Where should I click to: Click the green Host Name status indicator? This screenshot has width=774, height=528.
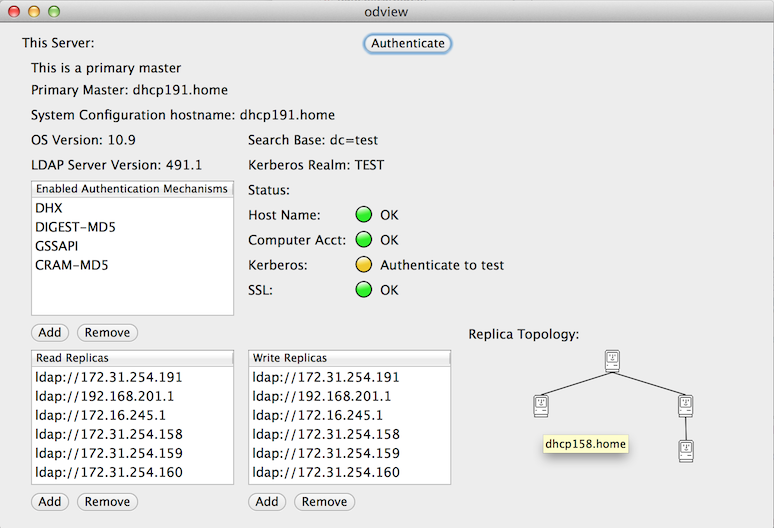pyautogui.click(x=364, y=215)
